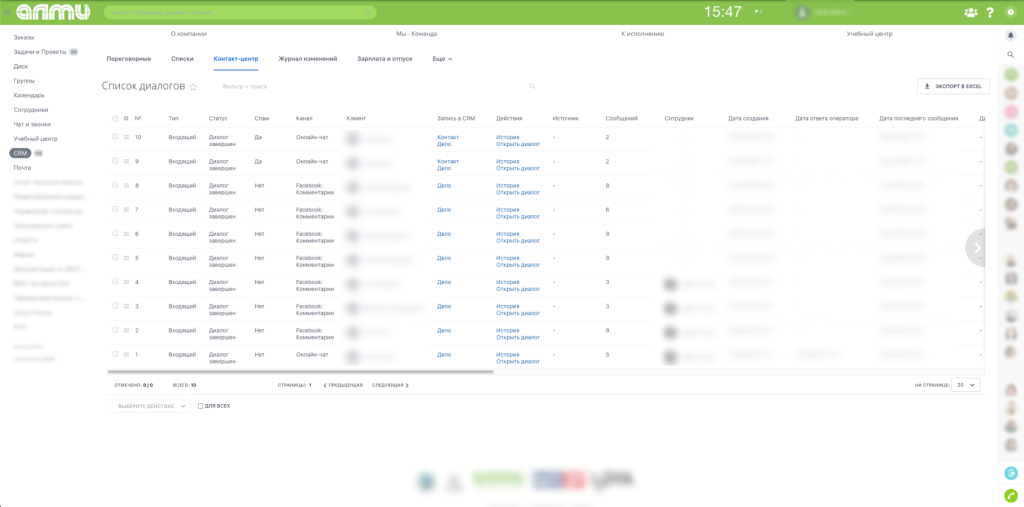1024x507 pixels.
Task: Go to СЛЕДУЮЩАЯ page
Action: coord(391,385)
